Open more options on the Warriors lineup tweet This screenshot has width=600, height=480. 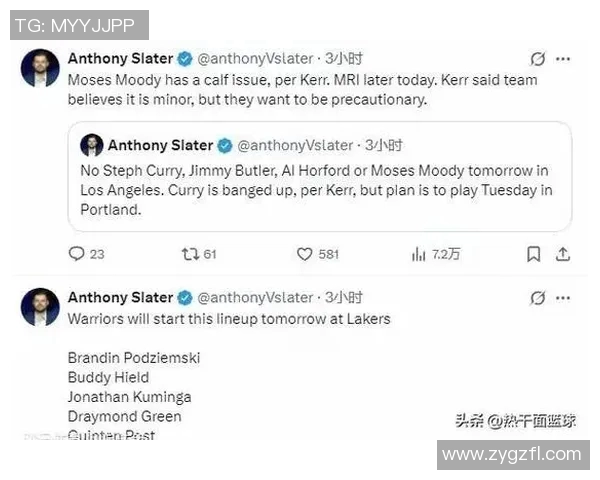(x=565, y=298)
